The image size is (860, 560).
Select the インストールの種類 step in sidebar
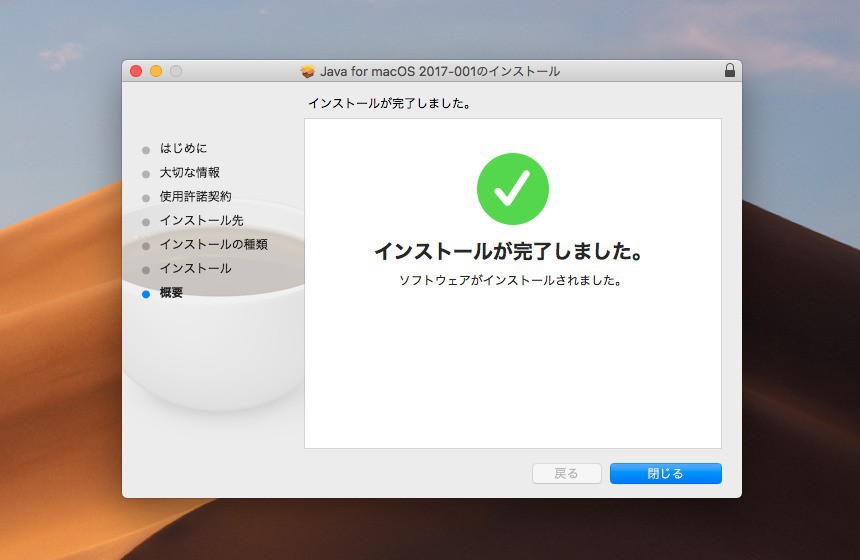(x=213, y=245)
